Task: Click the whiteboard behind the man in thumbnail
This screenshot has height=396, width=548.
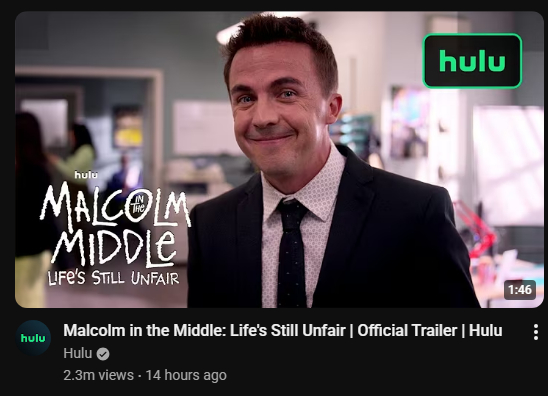Action: pyautogui.click(x=204, y=128)
